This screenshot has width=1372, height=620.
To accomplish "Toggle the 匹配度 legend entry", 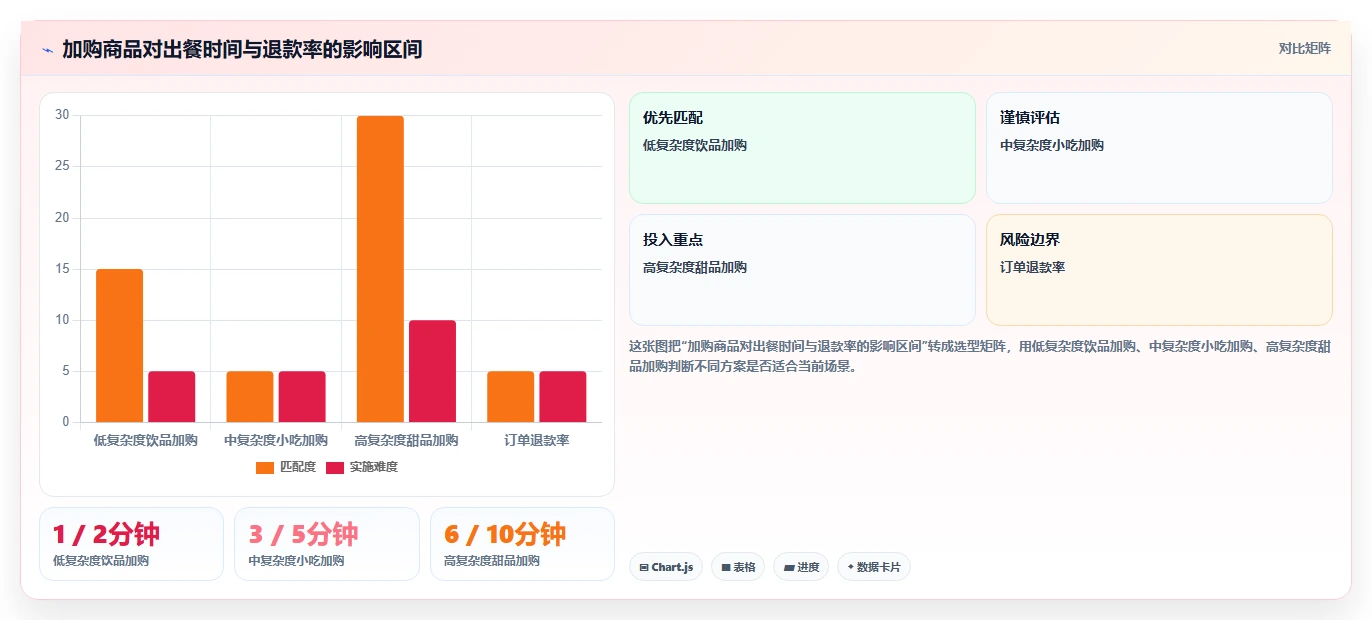I will coord(286,467).
